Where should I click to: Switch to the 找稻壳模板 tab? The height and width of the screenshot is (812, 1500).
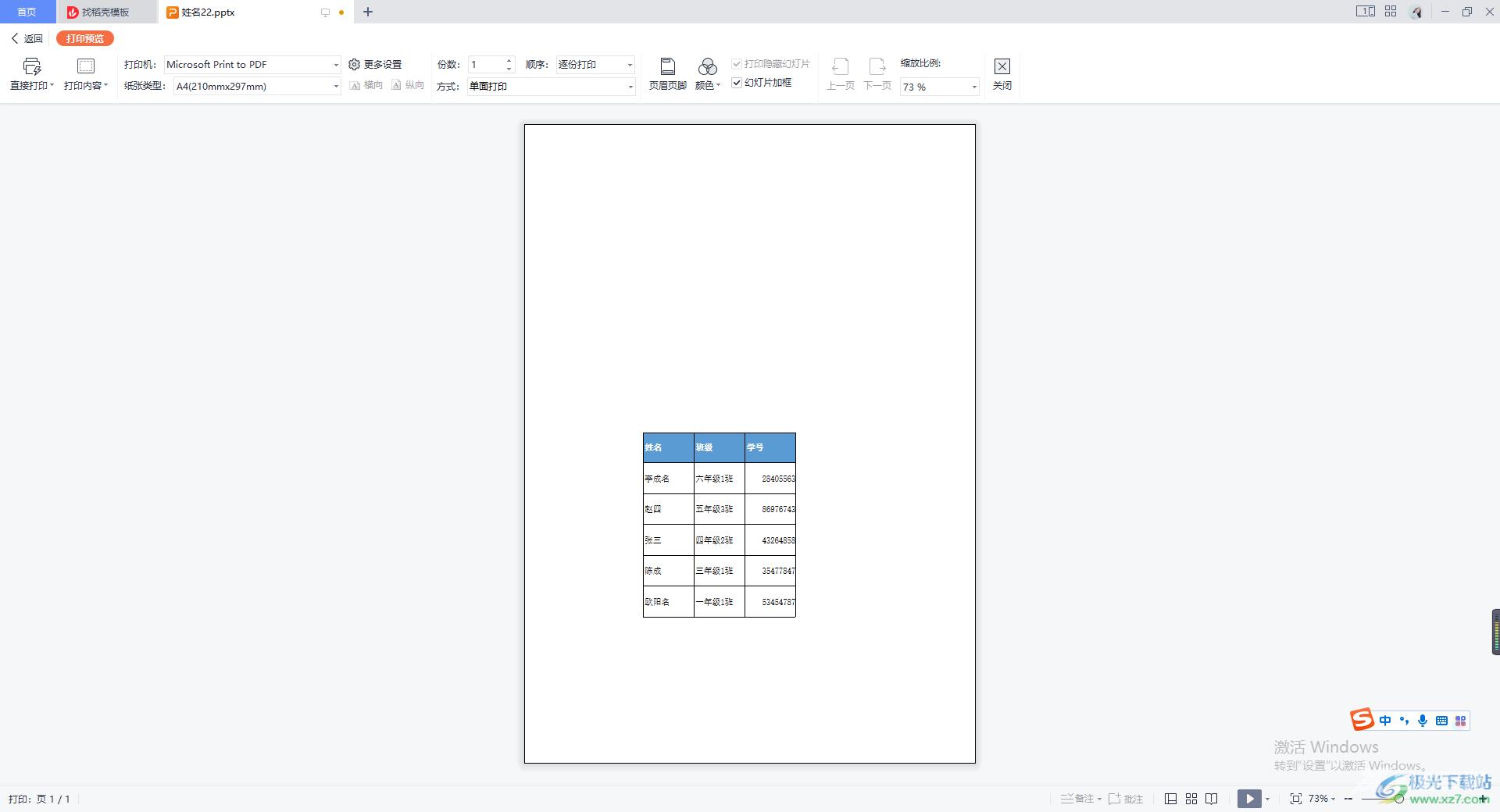106,12
